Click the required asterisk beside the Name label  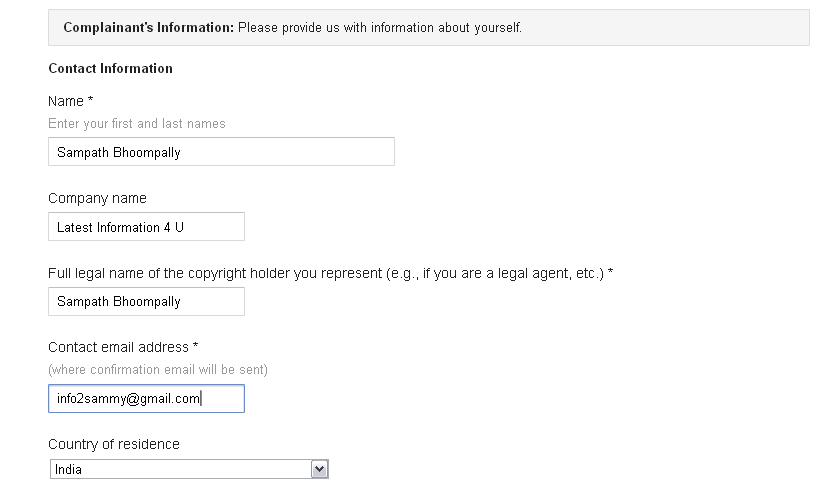point(90,101)
